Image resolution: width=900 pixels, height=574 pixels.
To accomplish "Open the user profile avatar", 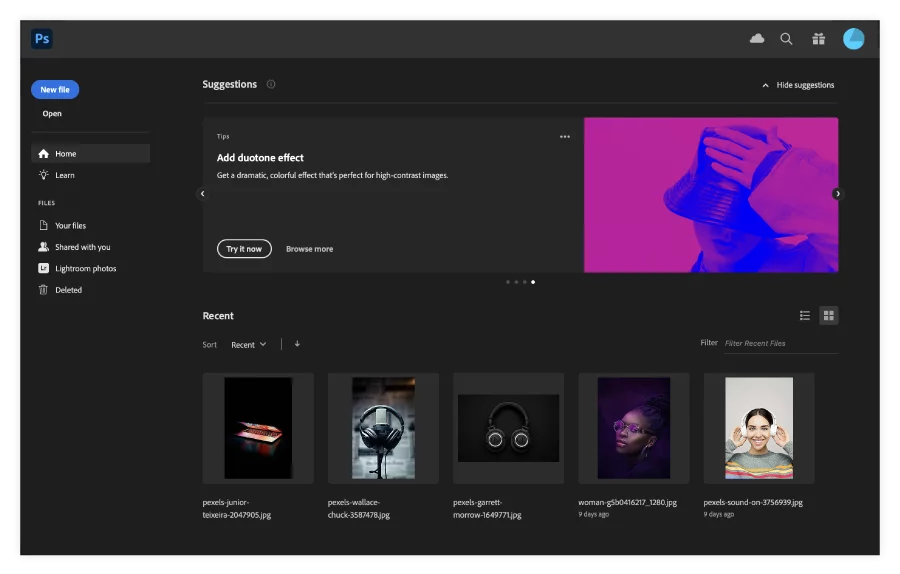I will [x=854, y=38].
